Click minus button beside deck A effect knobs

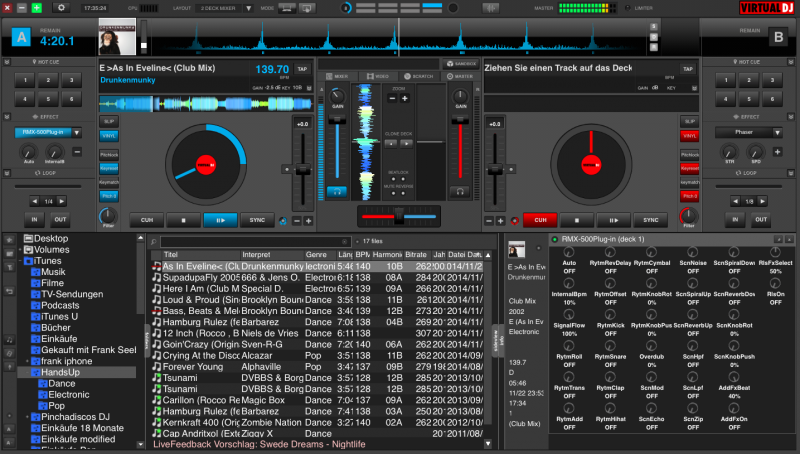[77, 152]
